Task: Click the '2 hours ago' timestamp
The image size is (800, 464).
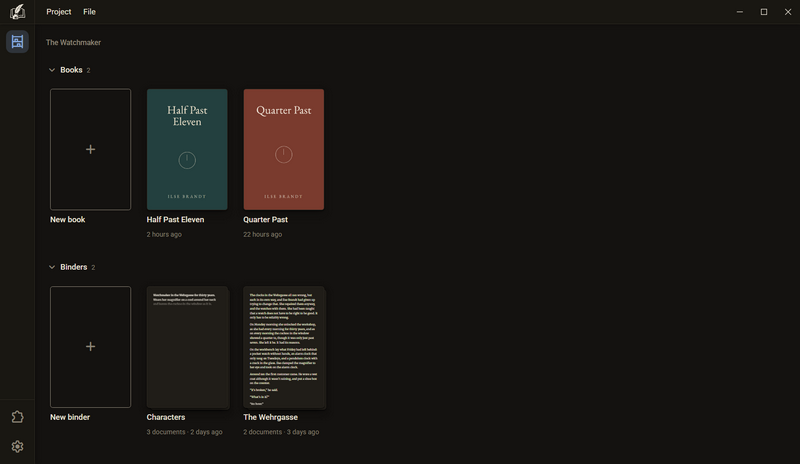Action: point(164,234)
